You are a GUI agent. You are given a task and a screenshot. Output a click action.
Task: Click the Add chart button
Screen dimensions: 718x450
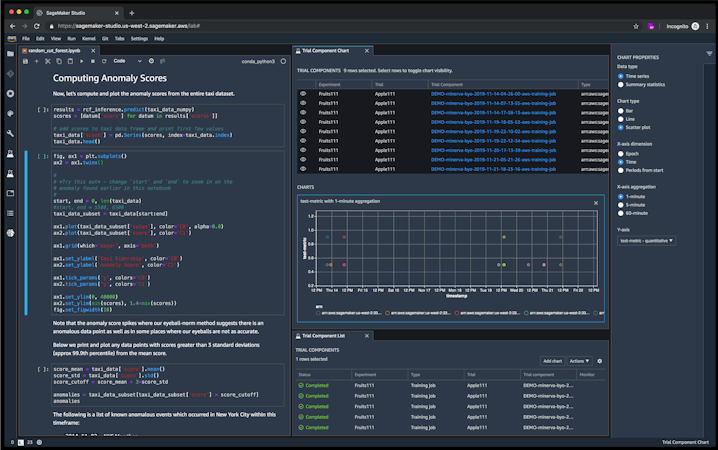[552, 361]
